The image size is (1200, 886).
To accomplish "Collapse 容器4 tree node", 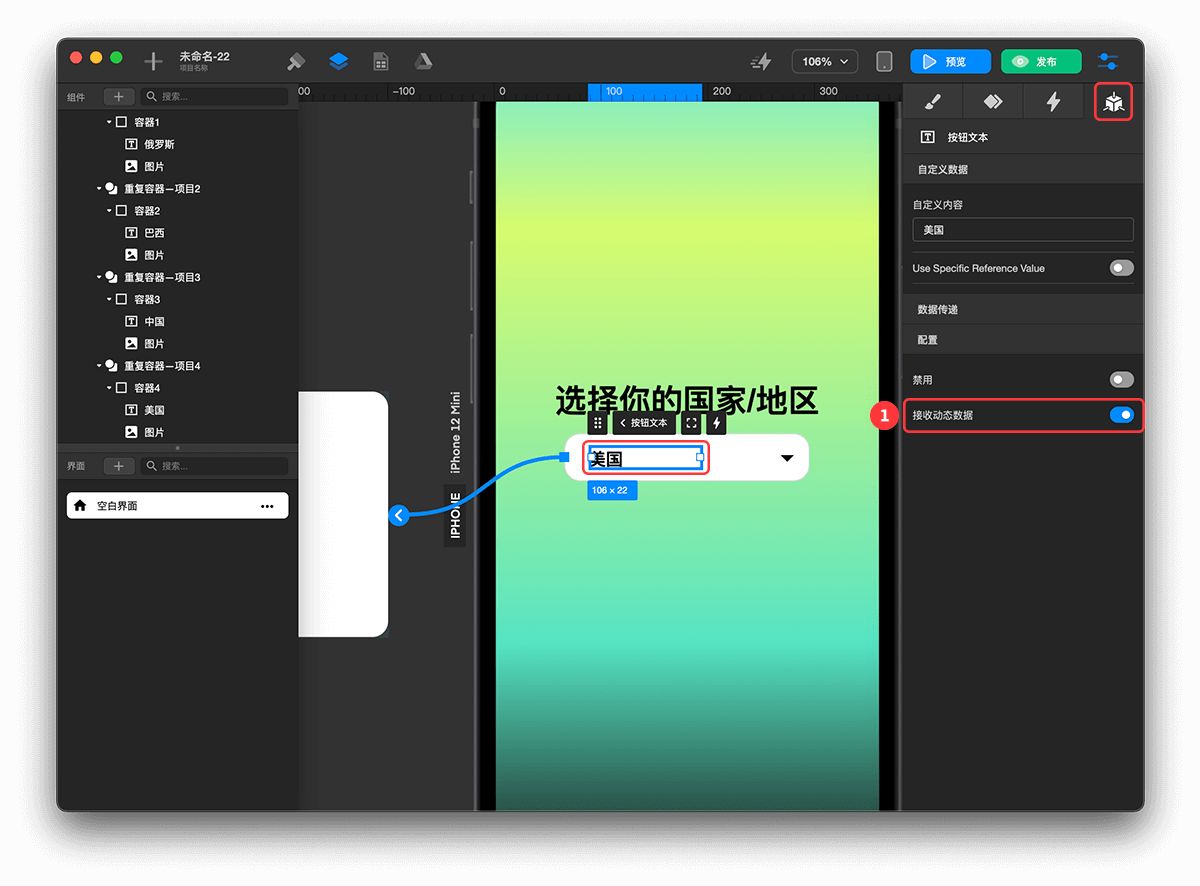I will (109, 388).
